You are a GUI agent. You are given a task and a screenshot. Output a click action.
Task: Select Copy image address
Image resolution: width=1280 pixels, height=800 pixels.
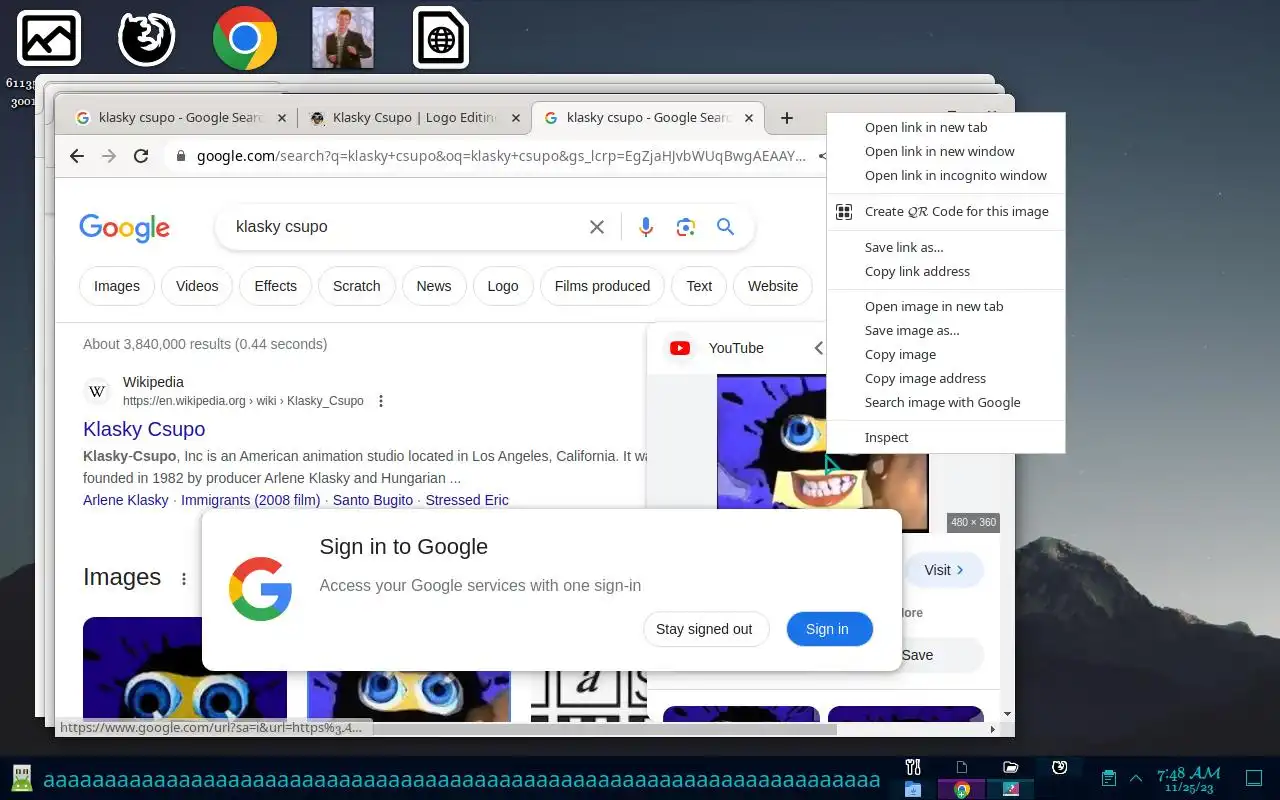pyautogui.click(x=946, y=379)
